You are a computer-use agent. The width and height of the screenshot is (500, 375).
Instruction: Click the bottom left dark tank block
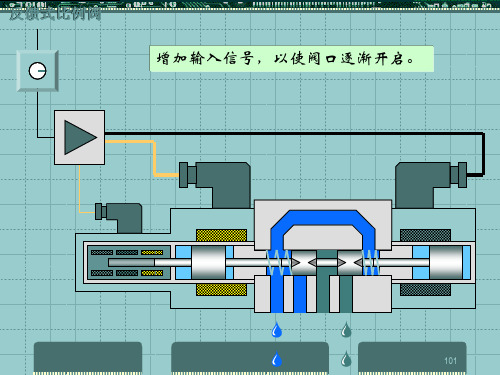coord(88,357)
